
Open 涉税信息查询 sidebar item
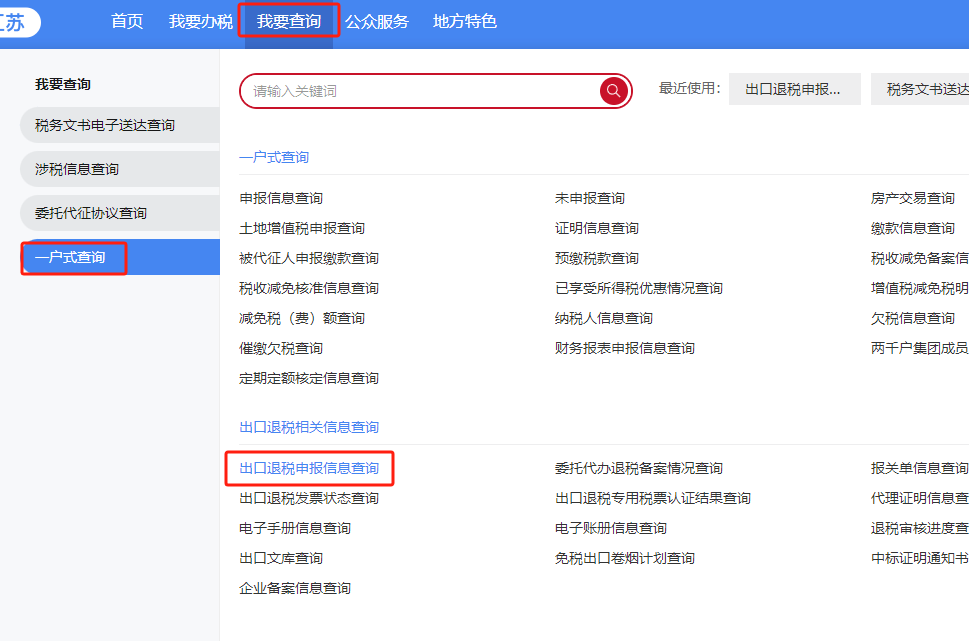click(x=77, y=169)
